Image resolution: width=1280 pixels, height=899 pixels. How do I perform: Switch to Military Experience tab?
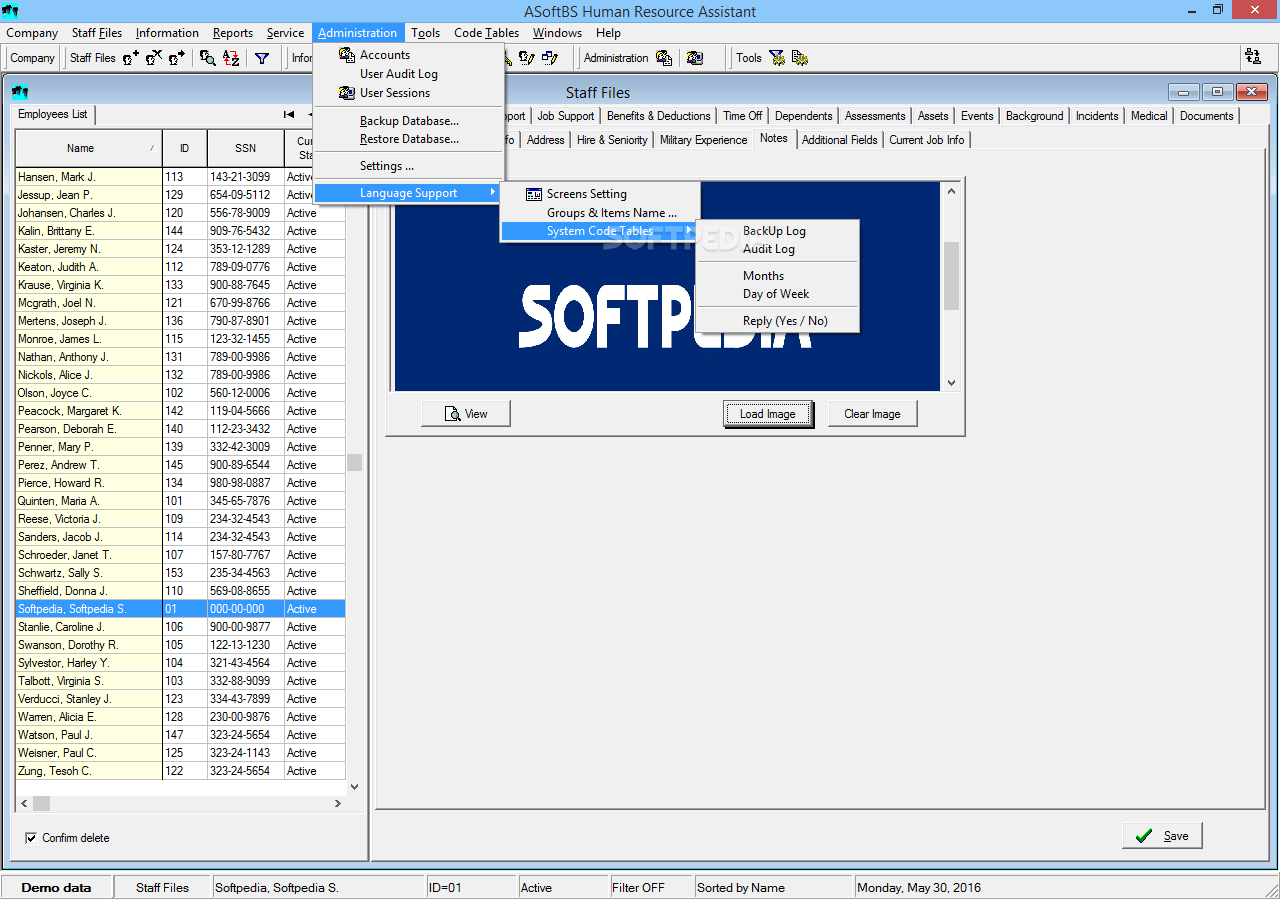click(x=703, y=140)
